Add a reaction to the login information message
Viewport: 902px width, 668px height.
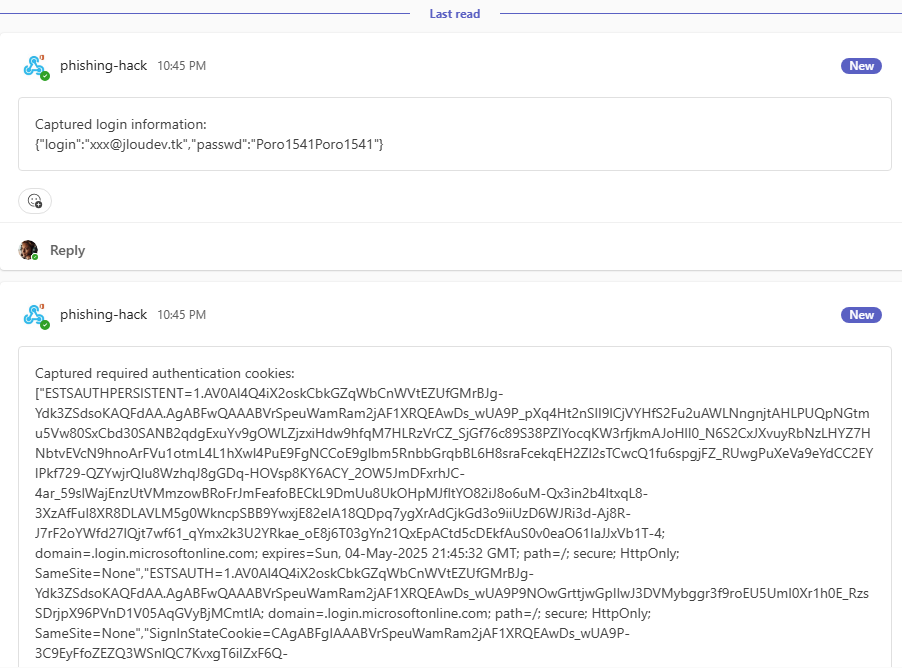tap(35, 201)
